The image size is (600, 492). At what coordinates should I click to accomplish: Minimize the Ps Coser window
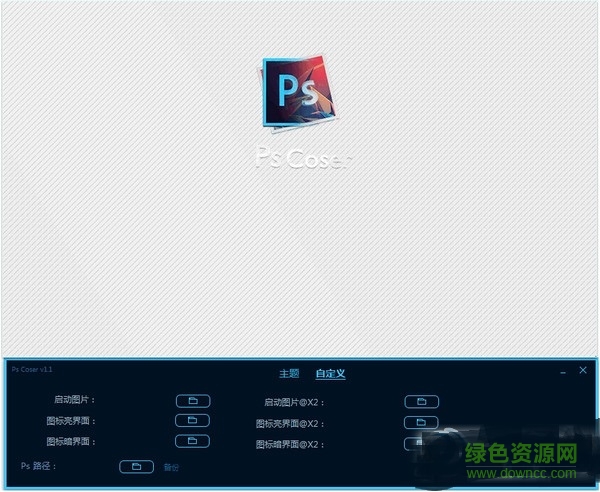(561, 371)
